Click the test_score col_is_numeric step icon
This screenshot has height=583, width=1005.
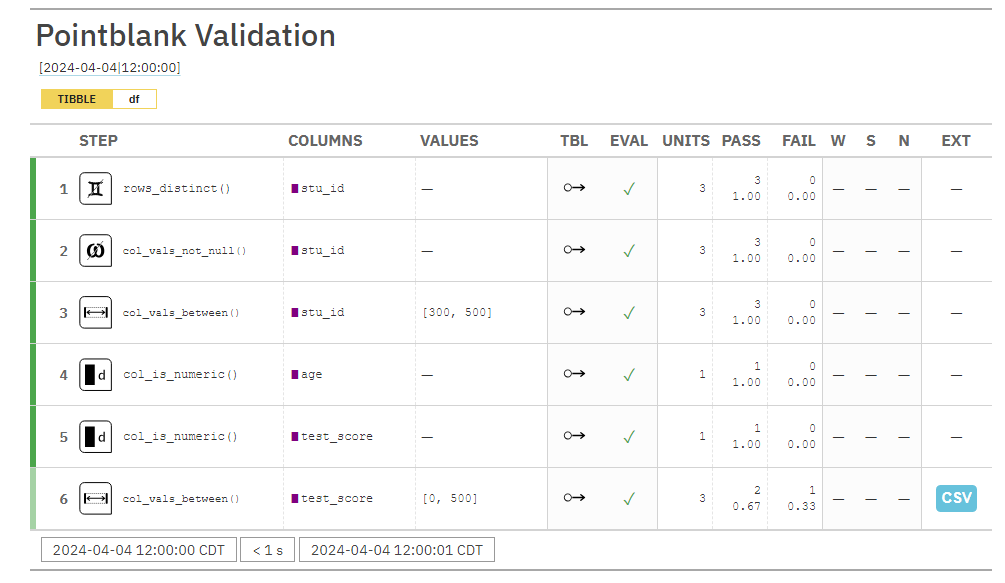point(95,436)
